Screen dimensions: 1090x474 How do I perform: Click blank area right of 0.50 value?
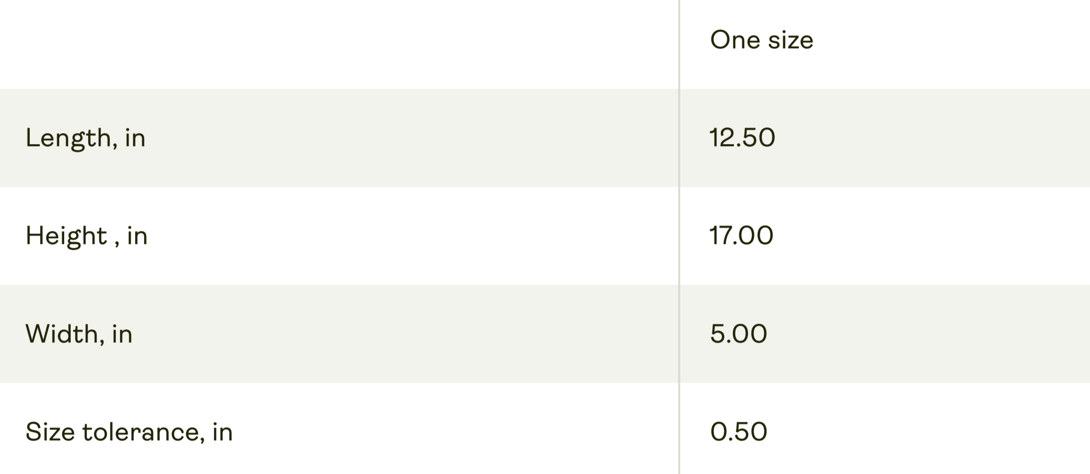click(x=930, y=432)
